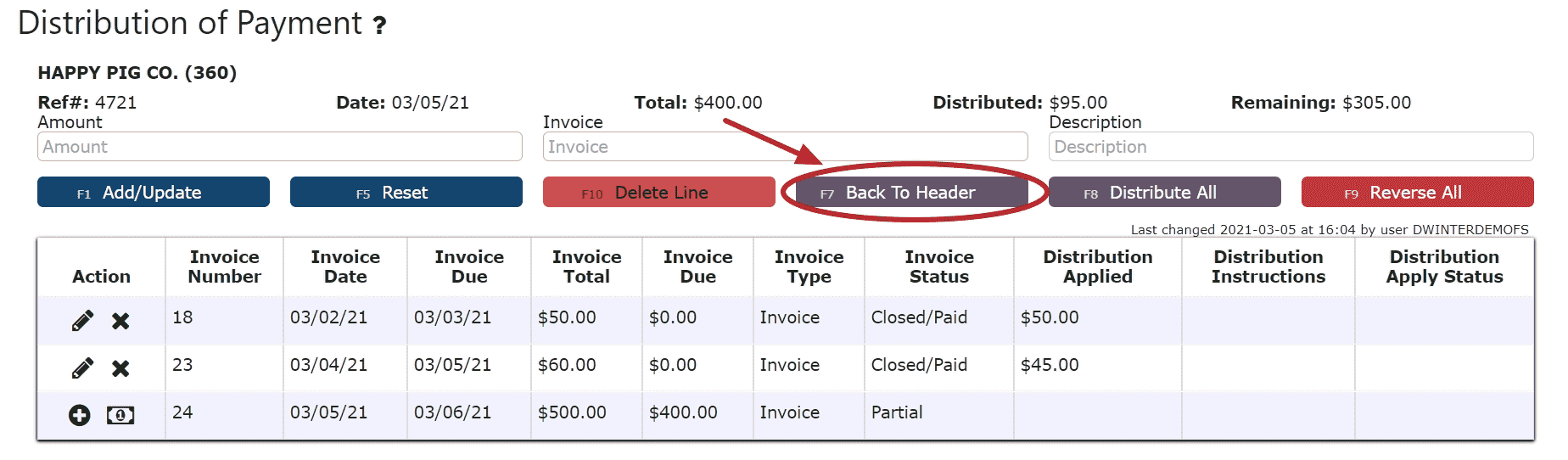The image size is (1568, 460).
Task: Edit the distribution line for invoice 23
Action: coord(82,368)
